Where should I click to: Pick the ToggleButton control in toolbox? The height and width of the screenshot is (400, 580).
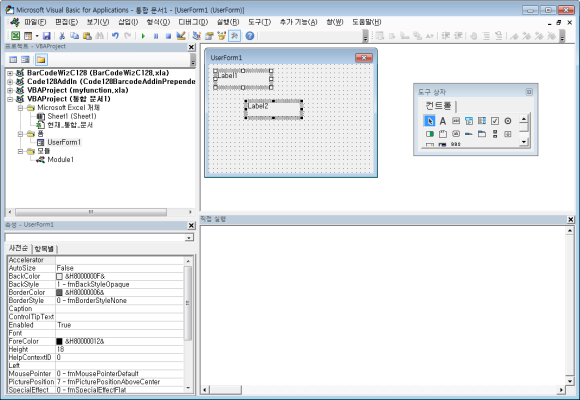429,134
